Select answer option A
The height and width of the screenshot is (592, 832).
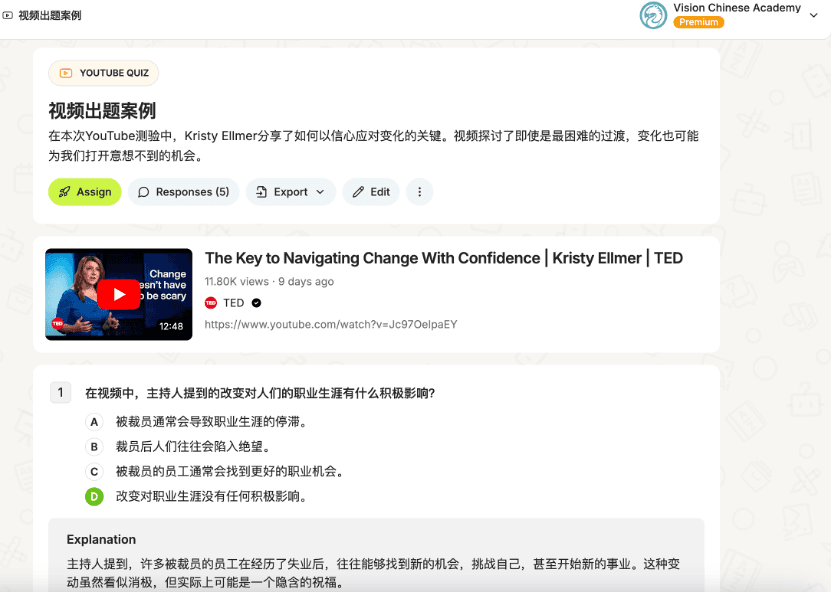click(x=94, y=422)
